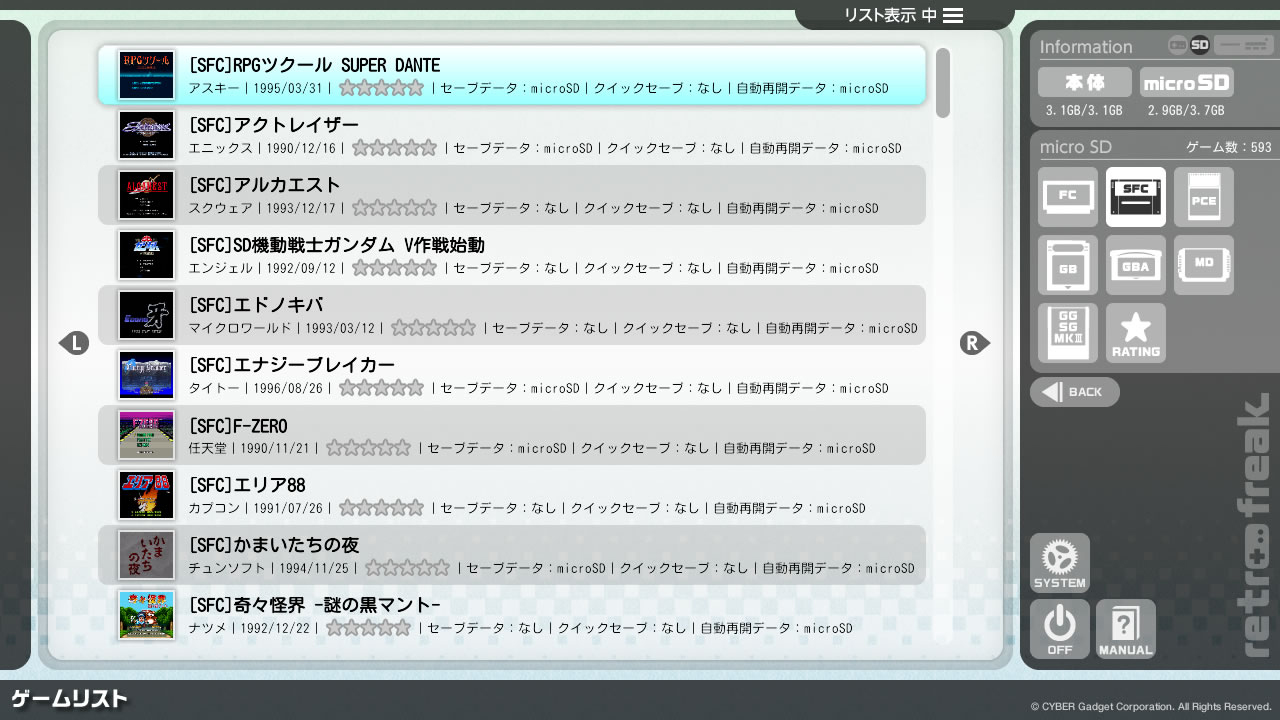
Task: Select title [SFC]F-ZERO
Action: pos(238,426)
